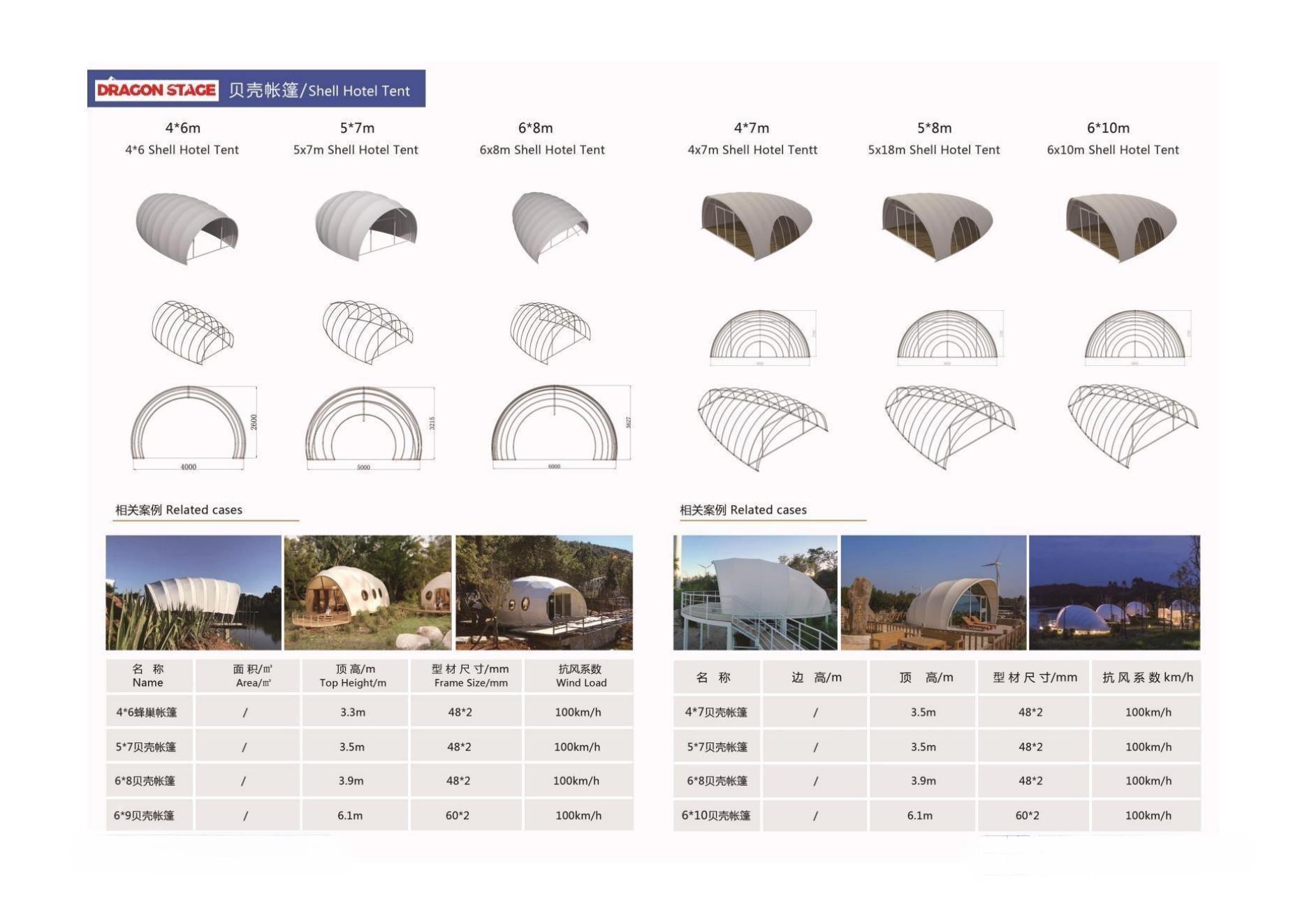The width and height of the screenshot is (1307, 924).
Task: Click the 6*8m 3D wireframe frame drawing
Action: [550, 332]
